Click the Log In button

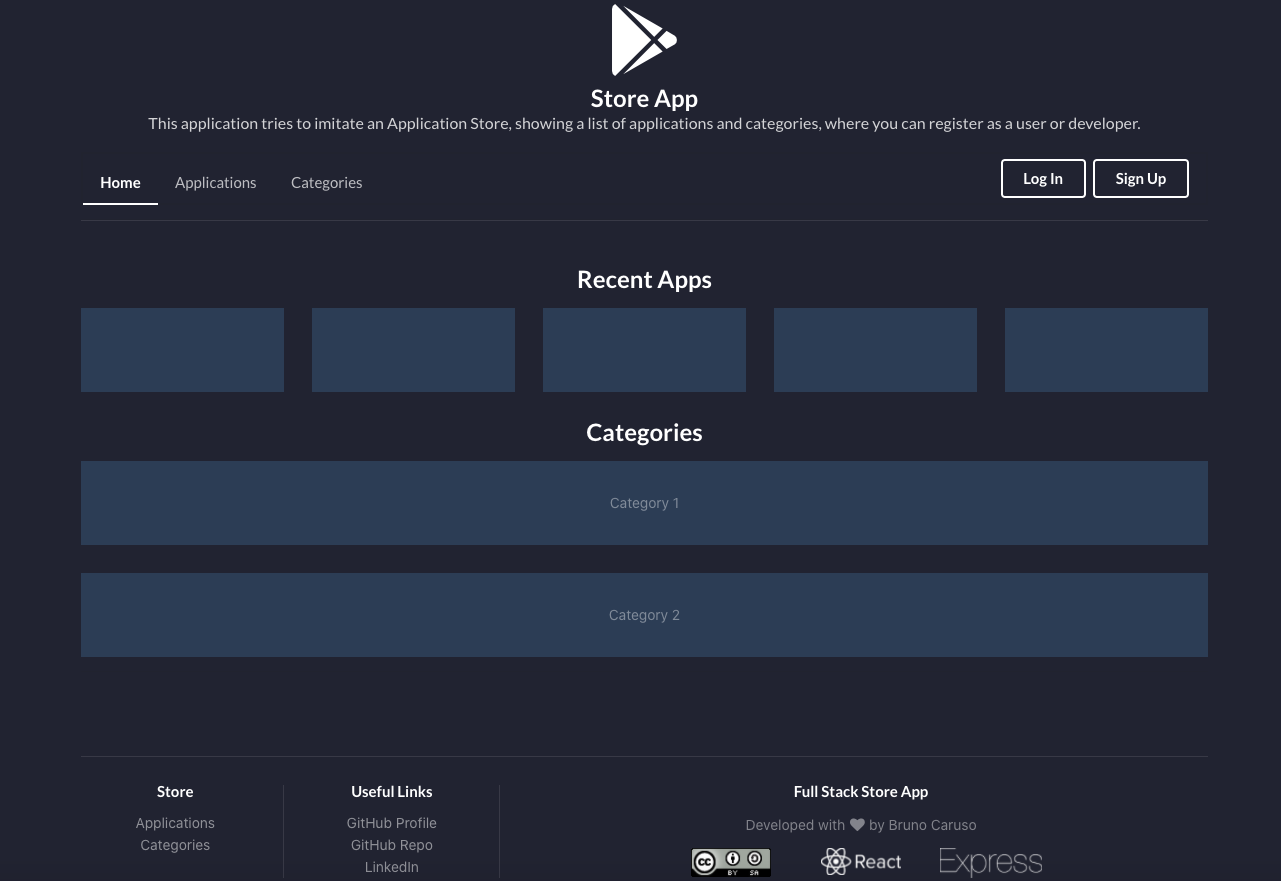1043,178
